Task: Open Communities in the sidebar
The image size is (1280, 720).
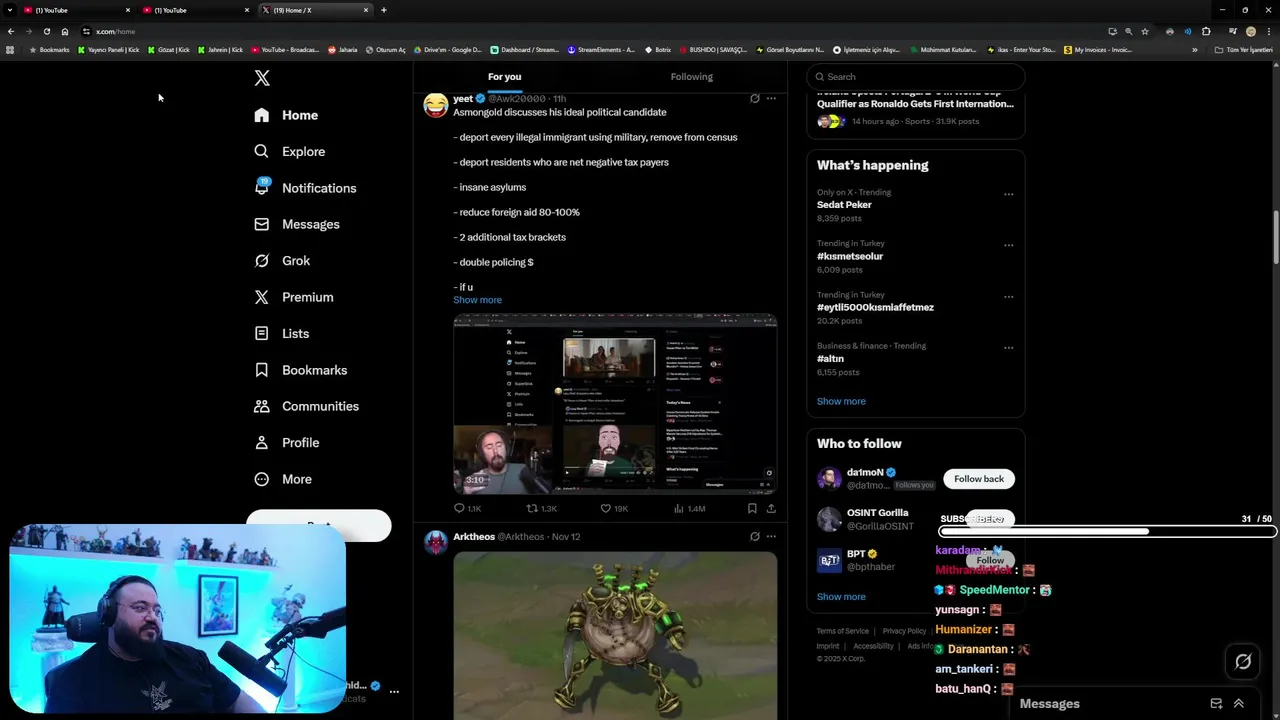Action: [307, 406]
